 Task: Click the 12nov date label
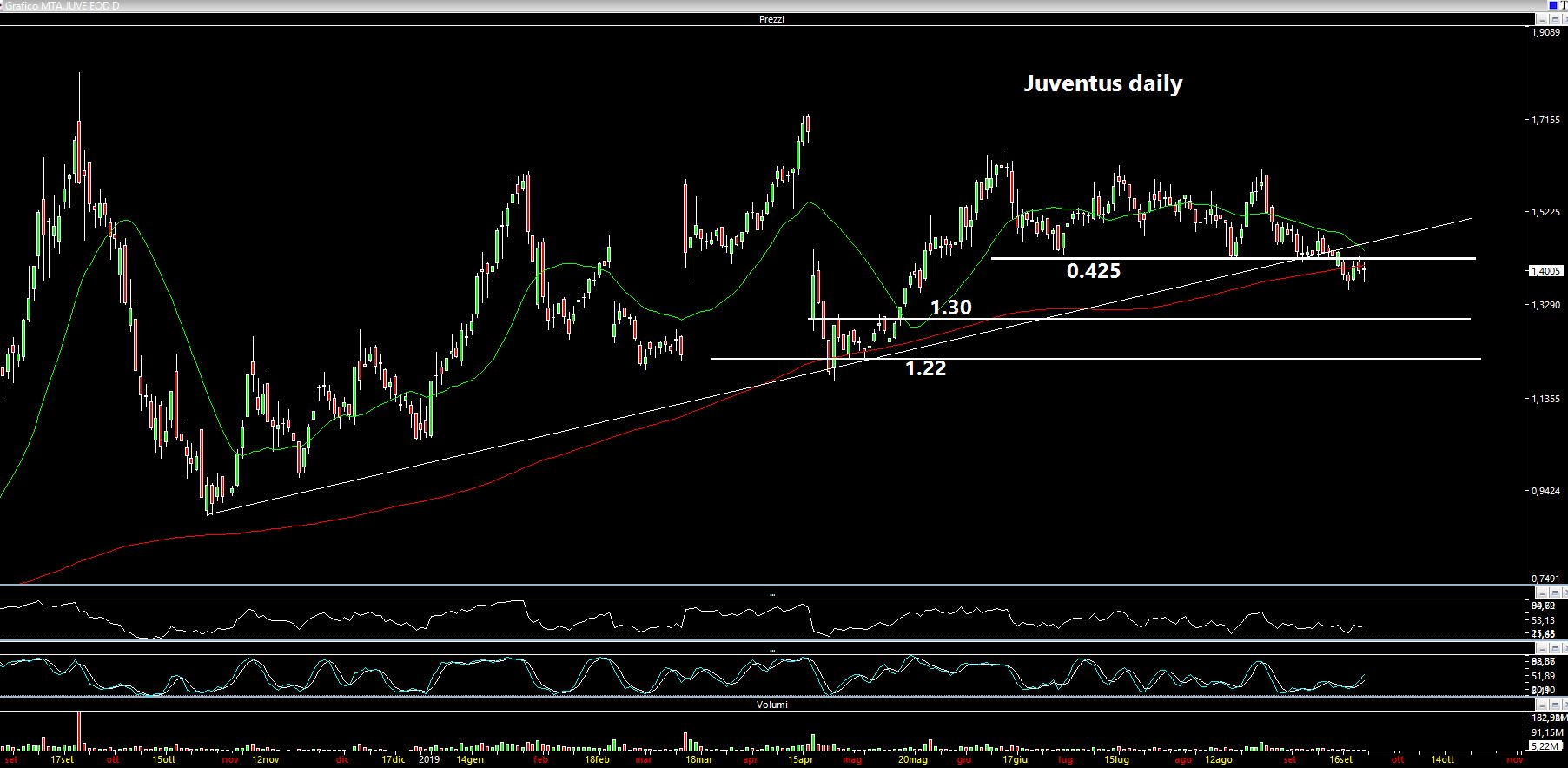(x=265, y=759)
